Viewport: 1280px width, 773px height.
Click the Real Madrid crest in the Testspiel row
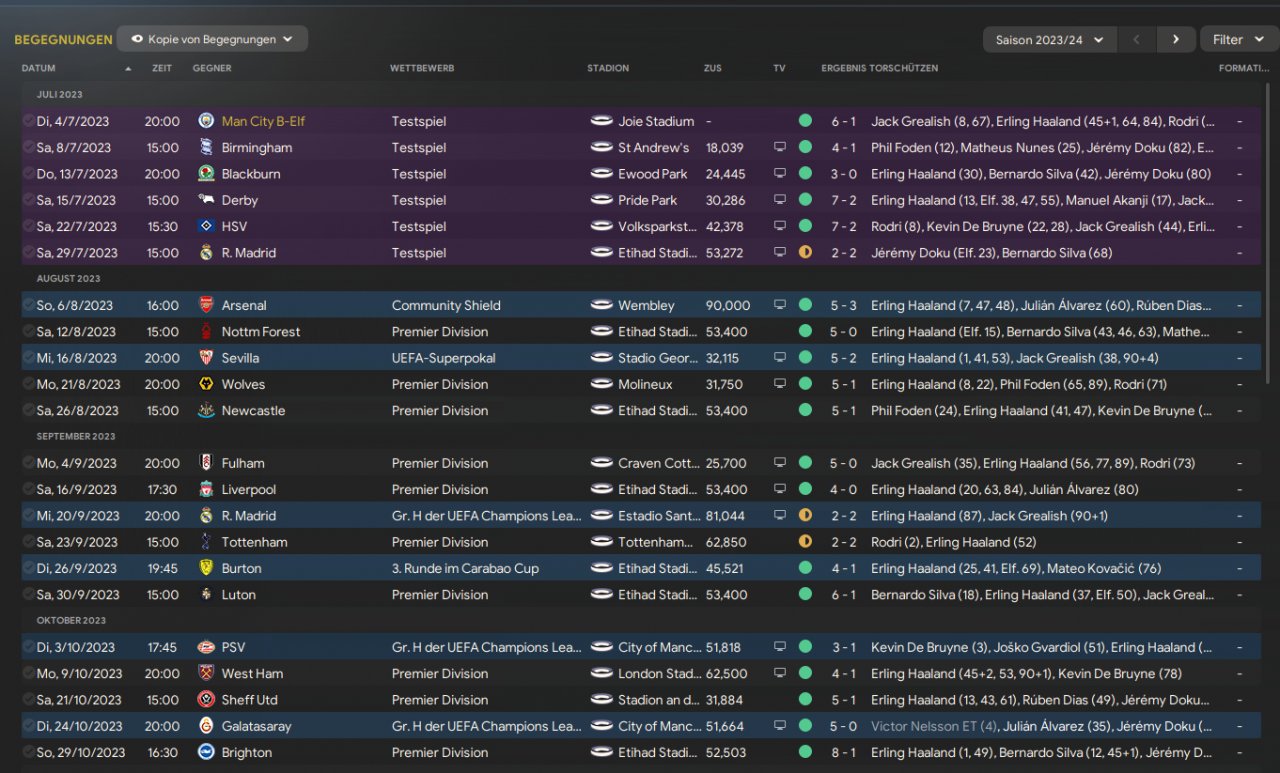pyautogui.click(x=206, y=253)
